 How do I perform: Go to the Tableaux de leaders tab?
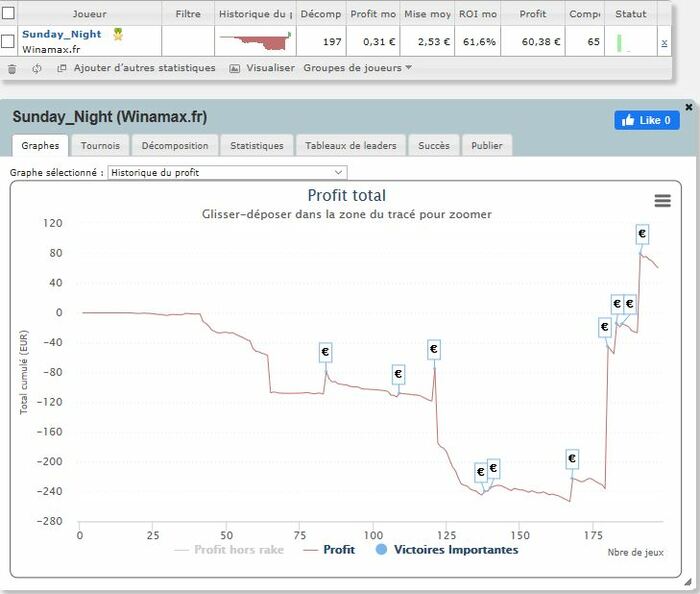pos(351,145)
